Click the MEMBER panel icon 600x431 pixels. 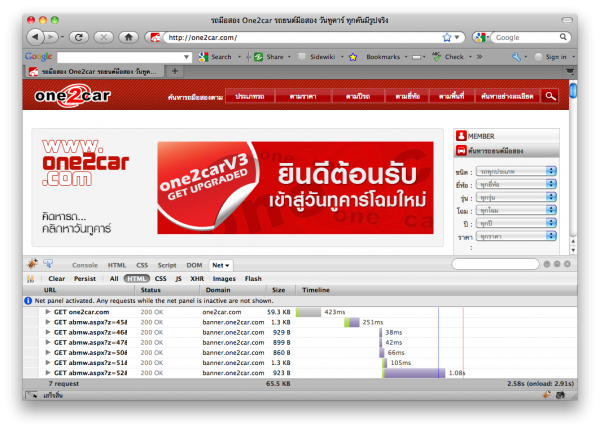(x=461, y=136)
